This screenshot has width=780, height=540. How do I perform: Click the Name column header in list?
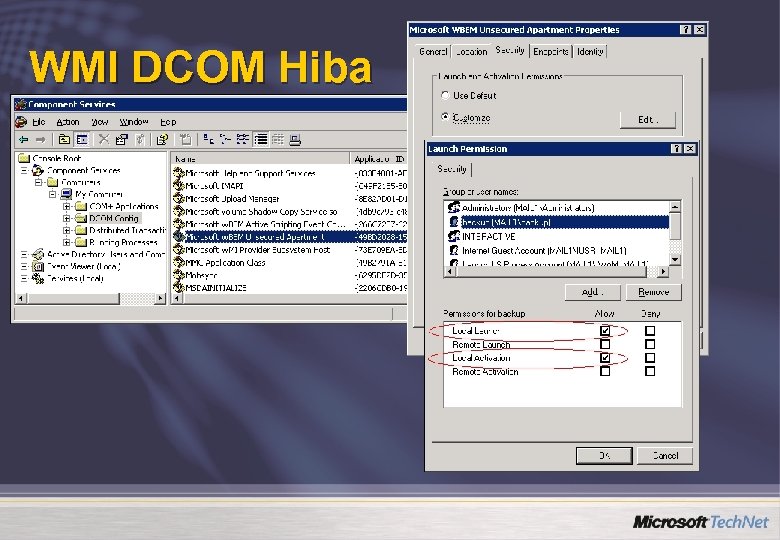[x=260, y=159]
